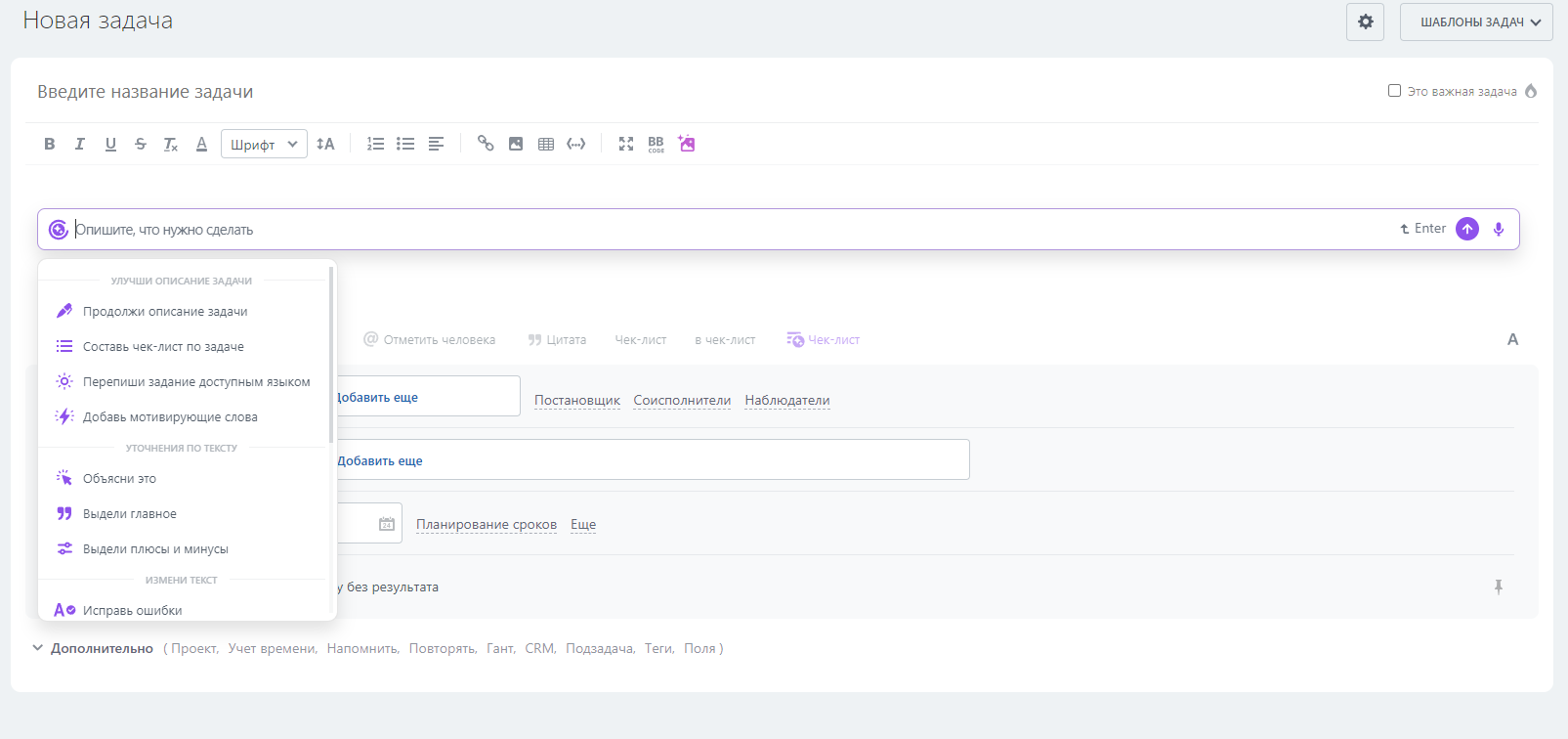Insert bulleted list
The height and width of the screenshot is (739, 1568).
pos(405,144)
